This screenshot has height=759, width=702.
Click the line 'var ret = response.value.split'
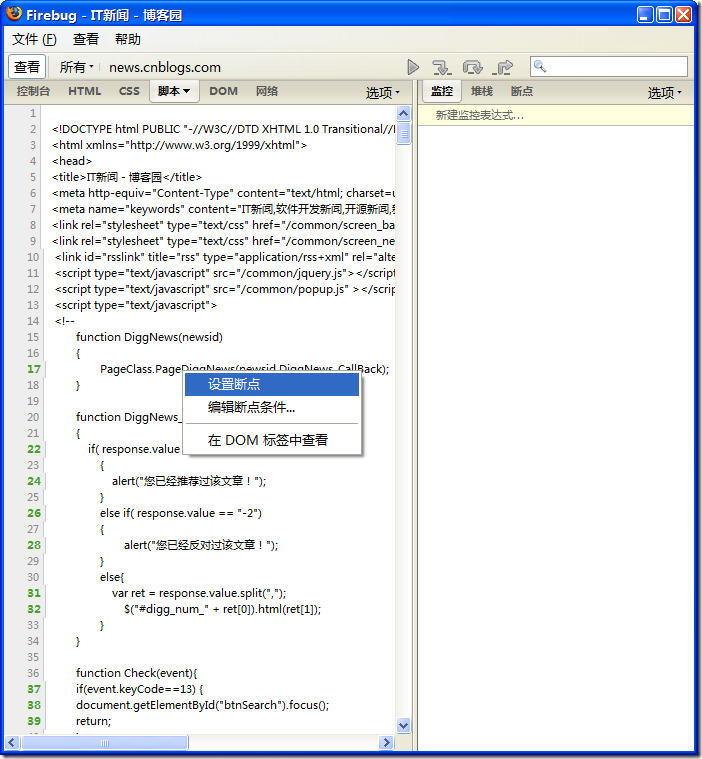(199, 593)
